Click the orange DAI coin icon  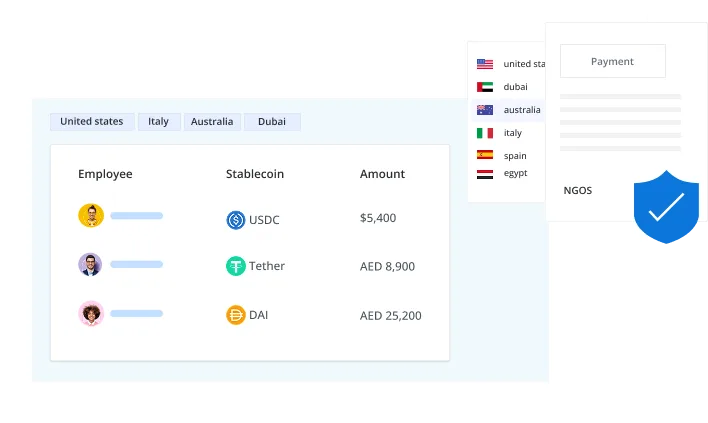pyautogui.click(x=236, y=315)
